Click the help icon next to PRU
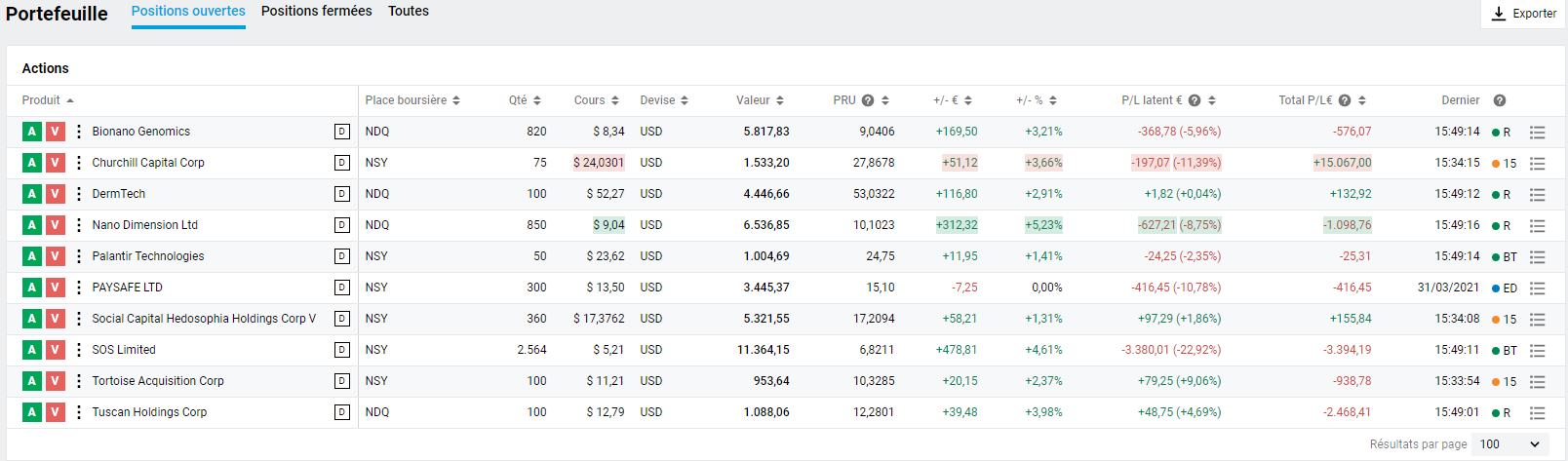 click(x=868, y=100)
